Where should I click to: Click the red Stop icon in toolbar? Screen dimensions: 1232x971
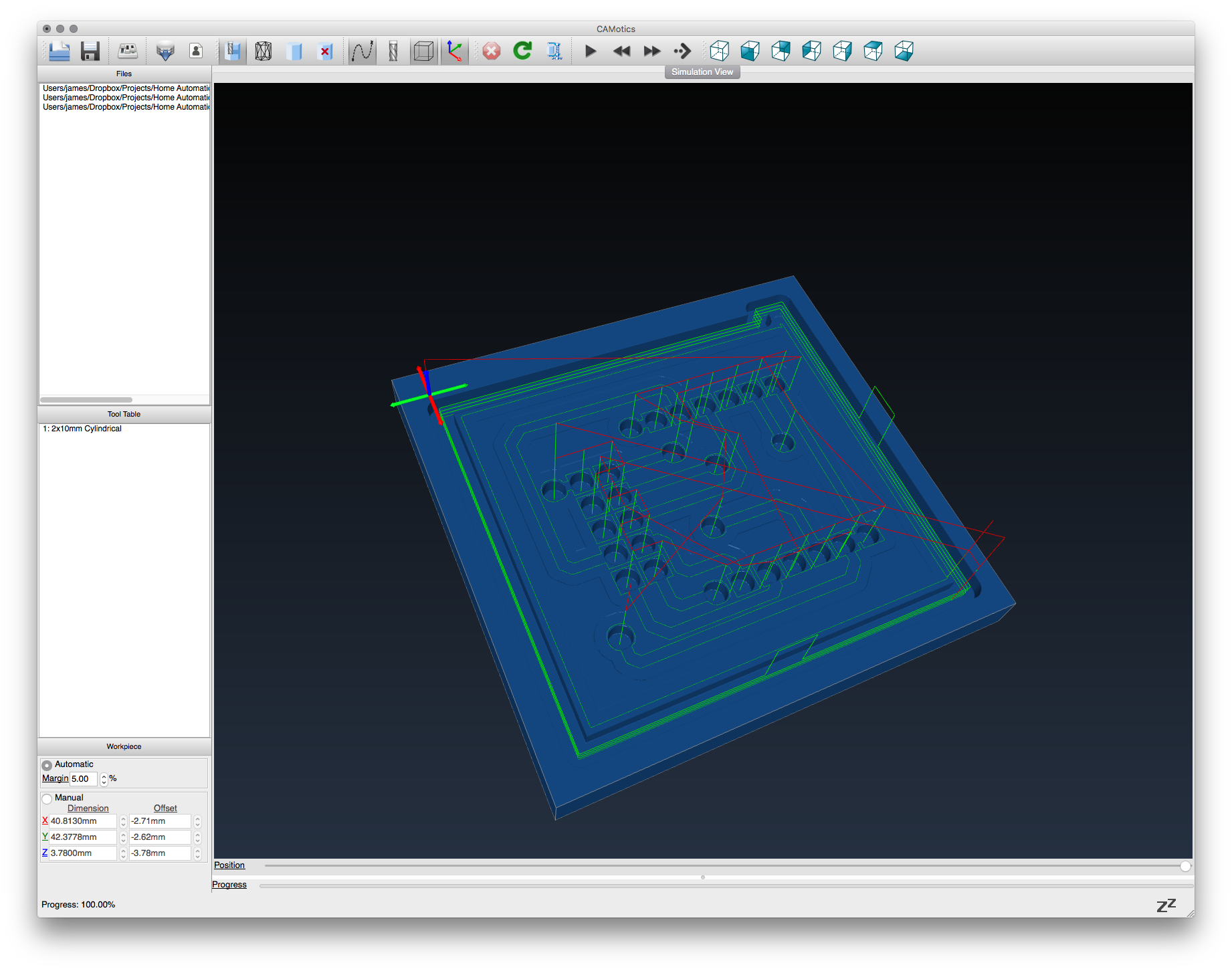point(492,51)
